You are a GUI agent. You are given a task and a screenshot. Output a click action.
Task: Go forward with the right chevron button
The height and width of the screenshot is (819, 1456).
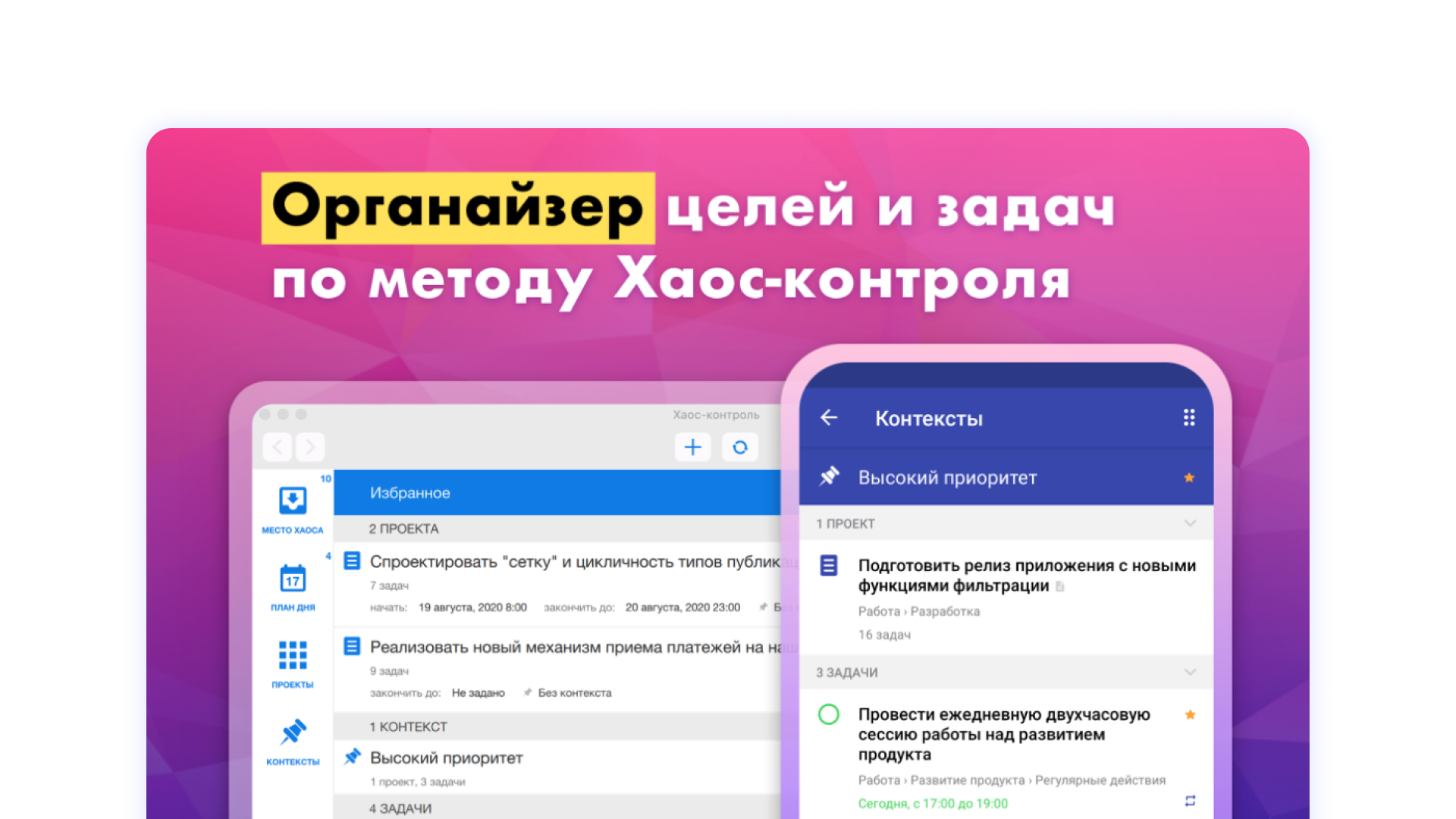pyautogui.click(x=310, y=447)
